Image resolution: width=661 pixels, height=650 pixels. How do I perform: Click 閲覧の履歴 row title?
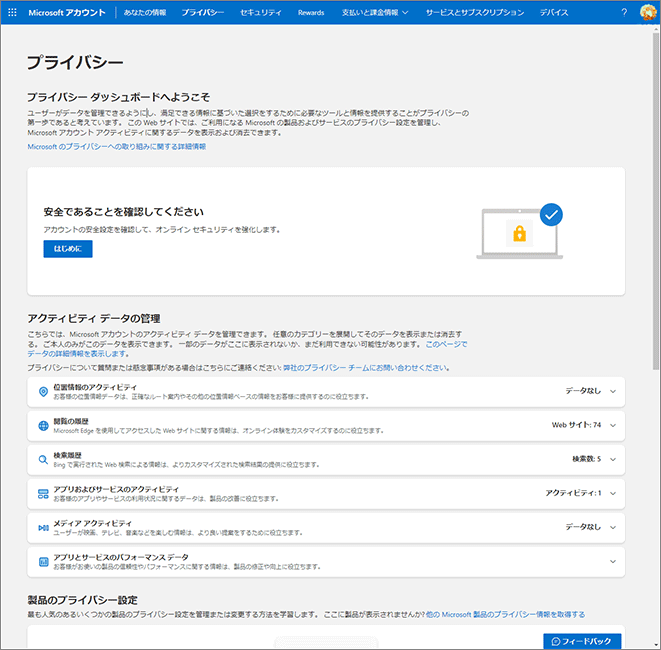(x=71, y=421)
